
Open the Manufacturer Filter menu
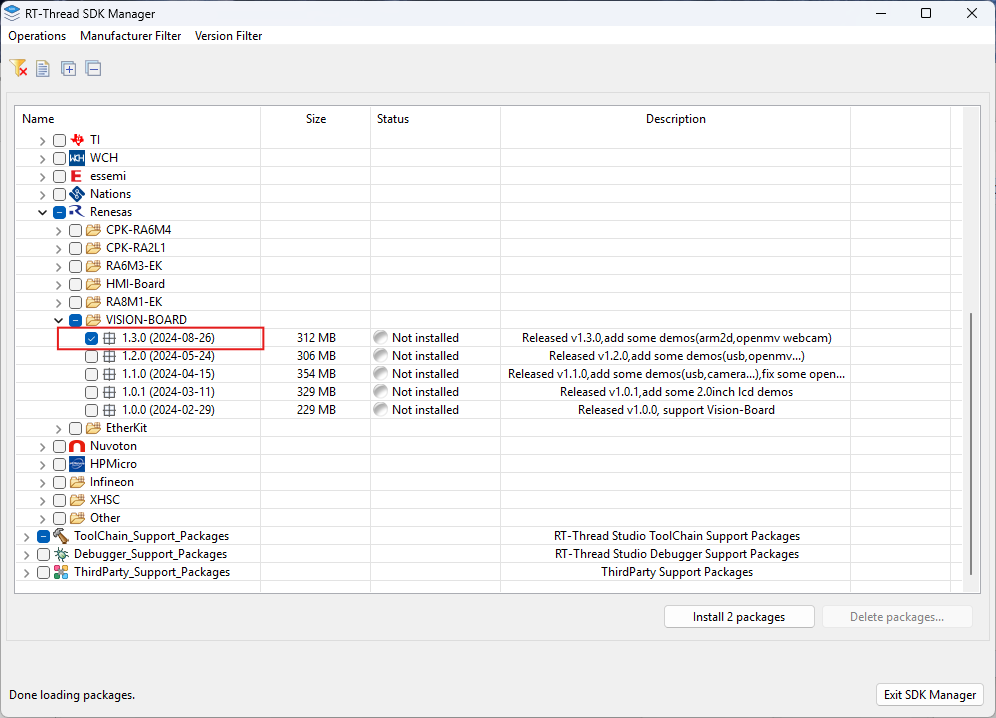(x=130, y=36)
